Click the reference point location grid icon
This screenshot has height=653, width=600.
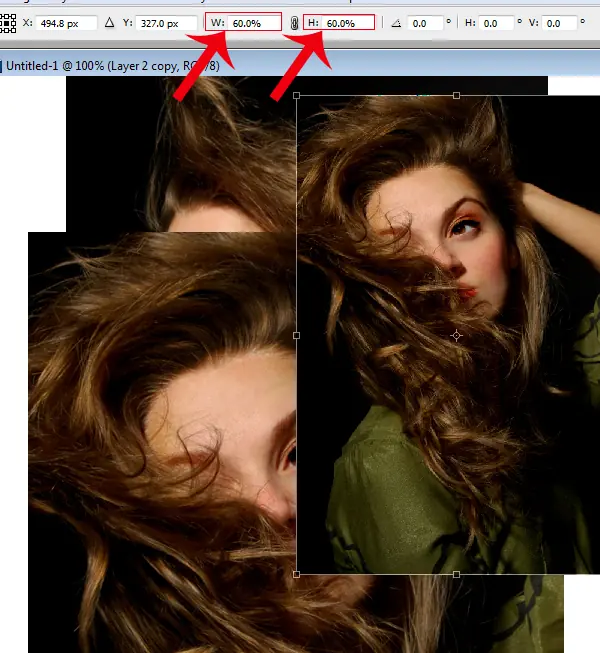tap(7, 23)
